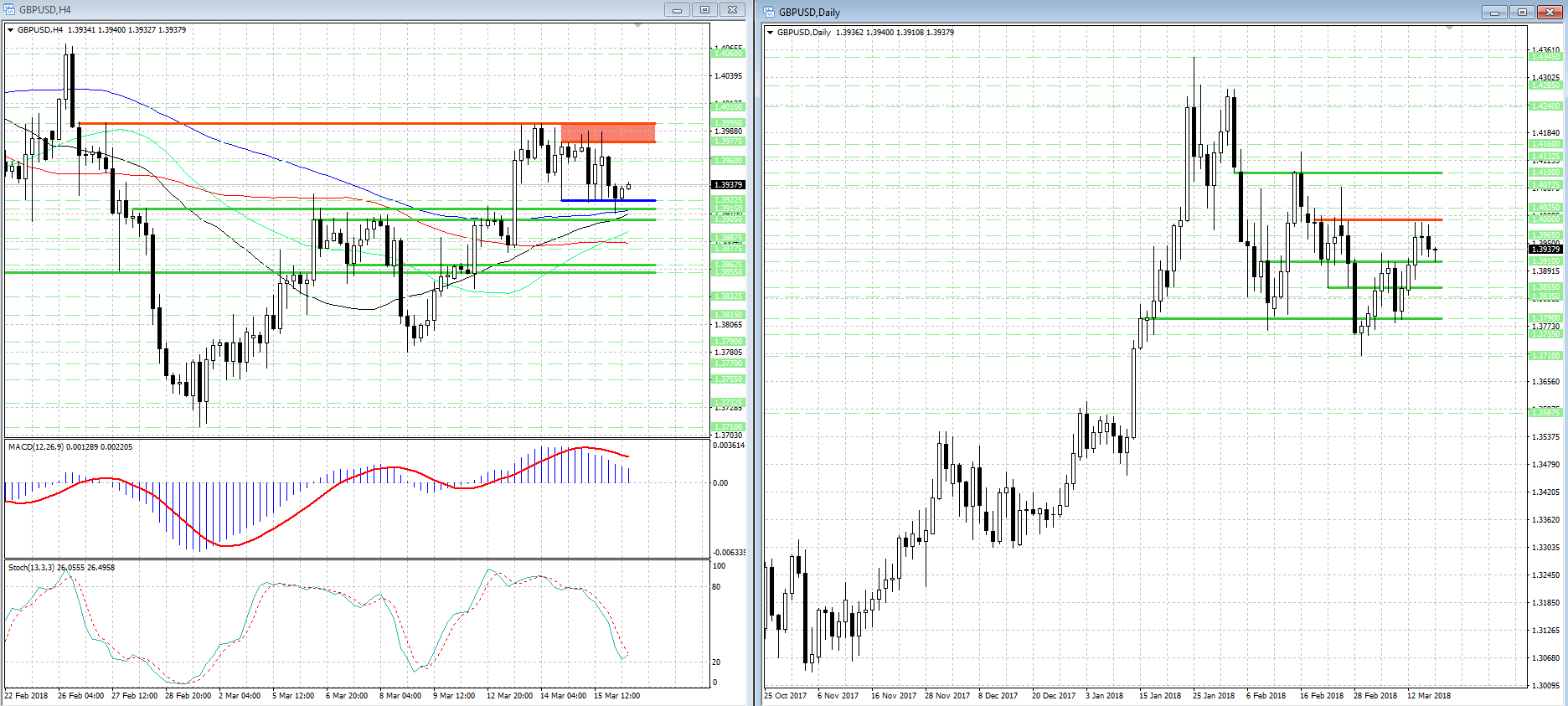Image resolution: width=1568 pixels, height=706 pixels.
Task: Click the MACD(12,26,9) indicator label
Action: tap(70, 447)
